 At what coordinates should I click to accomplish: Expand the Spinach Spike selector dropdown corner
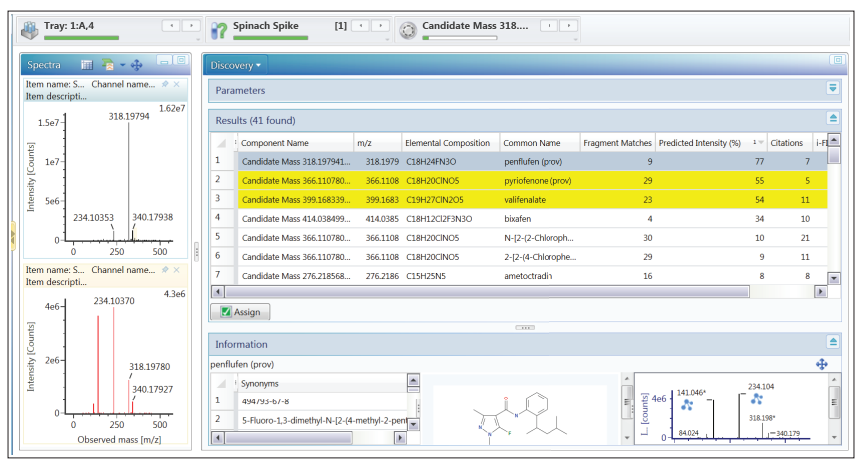387,40
